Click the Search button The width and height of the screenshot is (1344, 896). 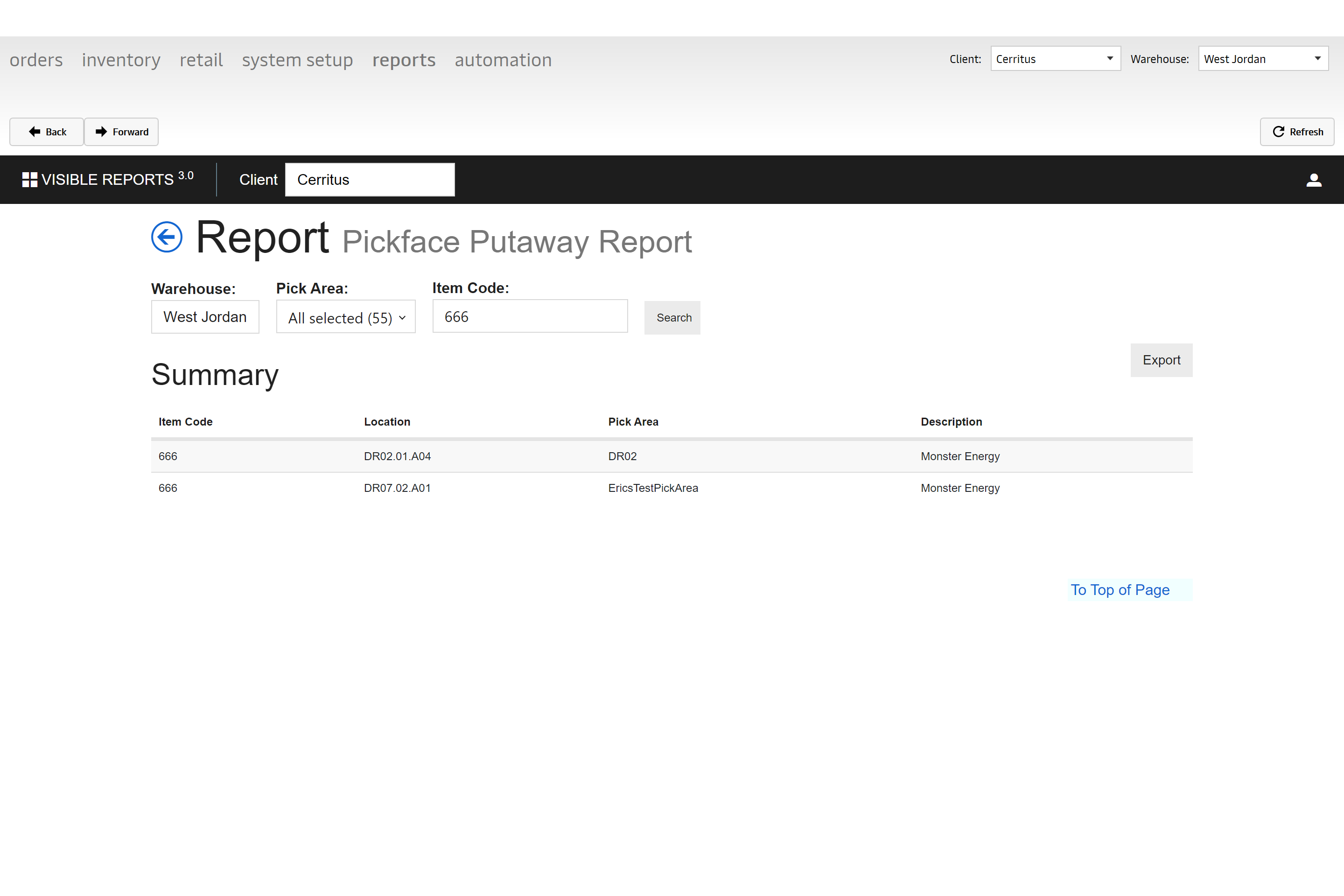point(672,318)
